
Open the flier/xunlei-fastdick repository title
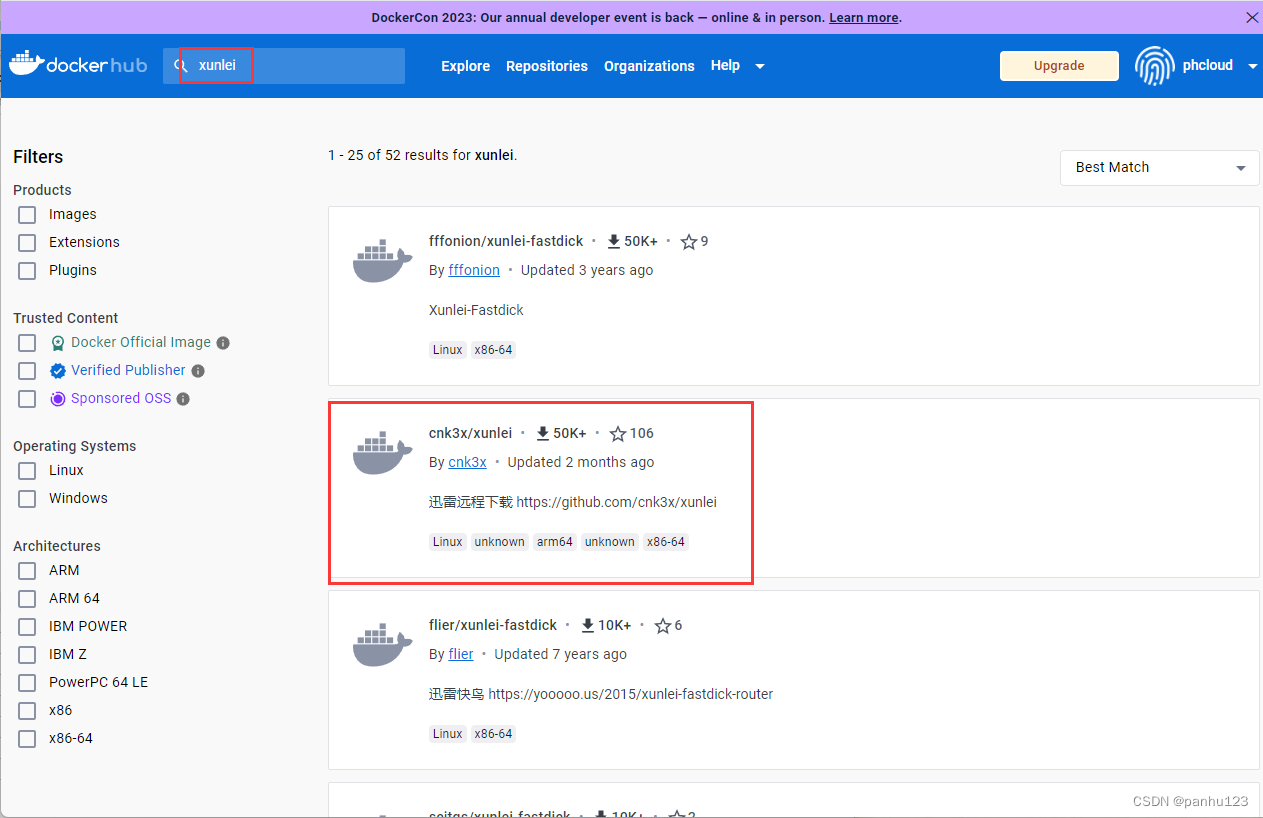[493, 625]
